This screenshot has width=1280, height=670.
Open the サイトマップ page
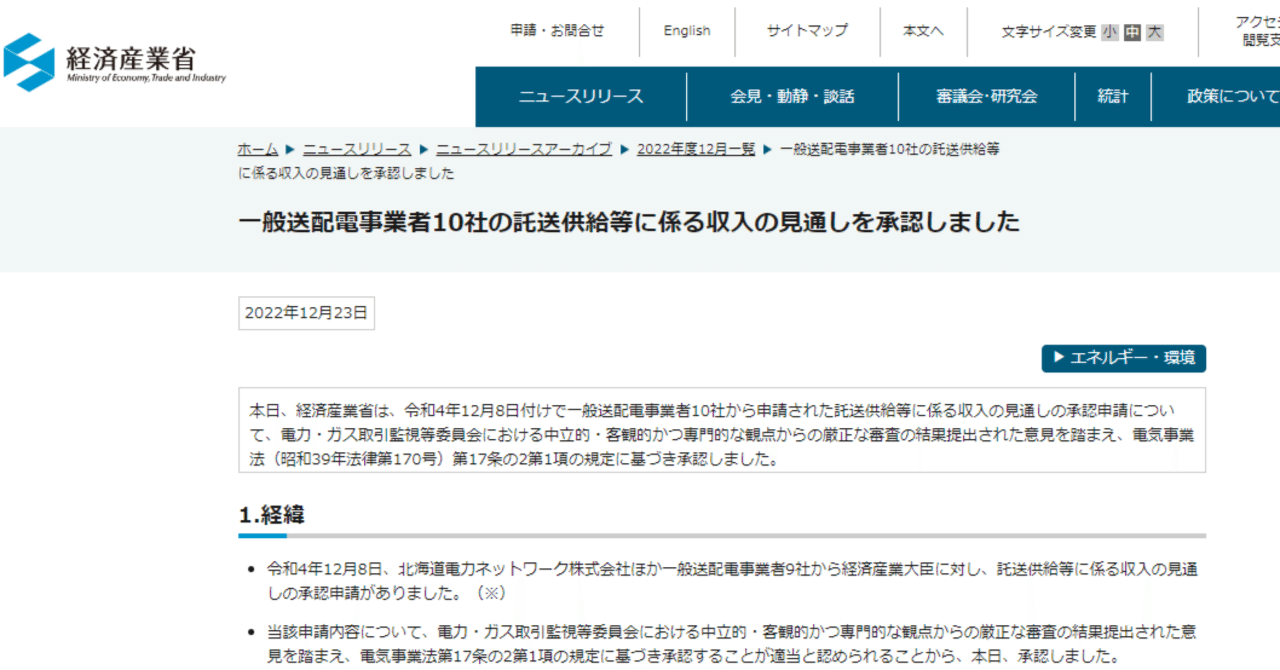(x=807, y=31)
